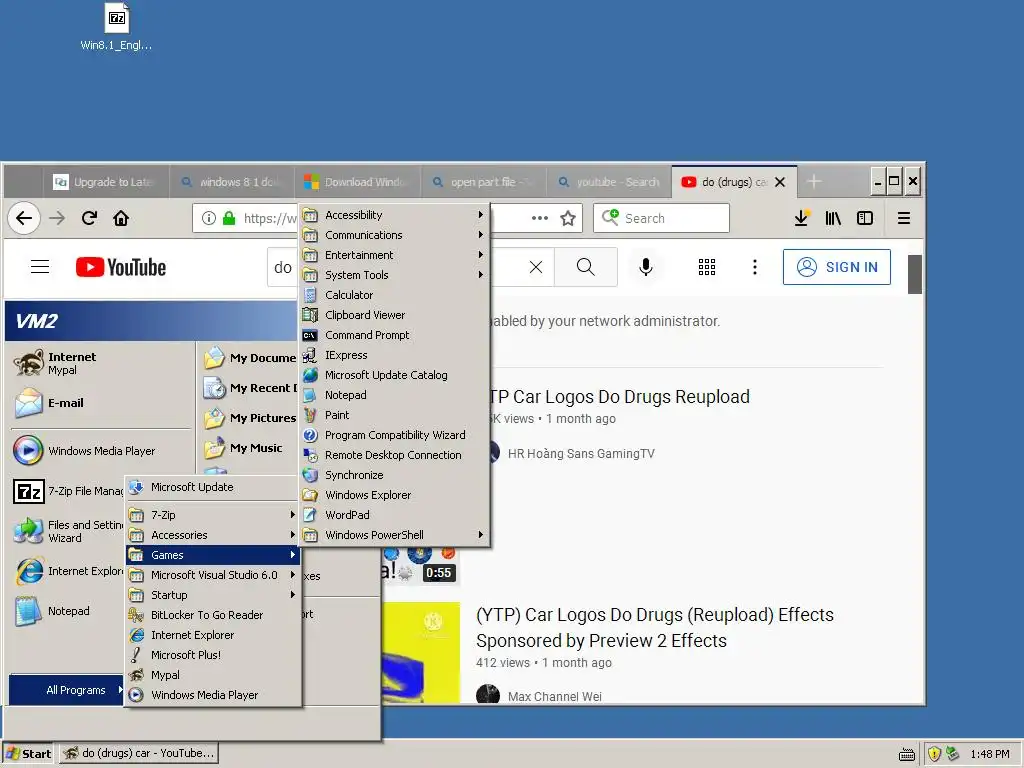The image size is (1024, 768).
Task: Go to the YouTube logo home
Action: point(121,267)
